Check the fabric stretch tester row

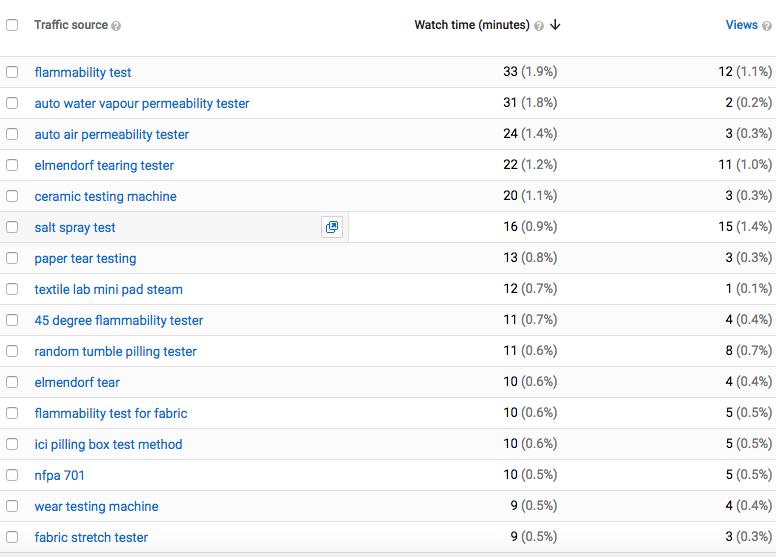(12, 537)
